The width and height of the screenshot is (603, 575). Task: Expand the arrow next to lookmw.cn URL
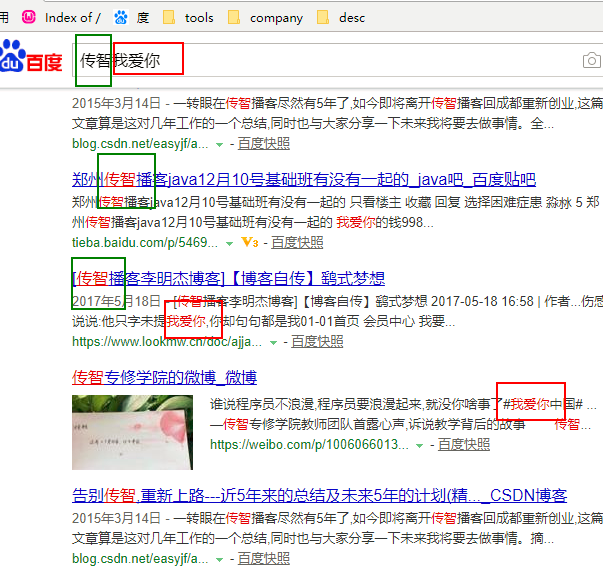[x=273, y=342]
